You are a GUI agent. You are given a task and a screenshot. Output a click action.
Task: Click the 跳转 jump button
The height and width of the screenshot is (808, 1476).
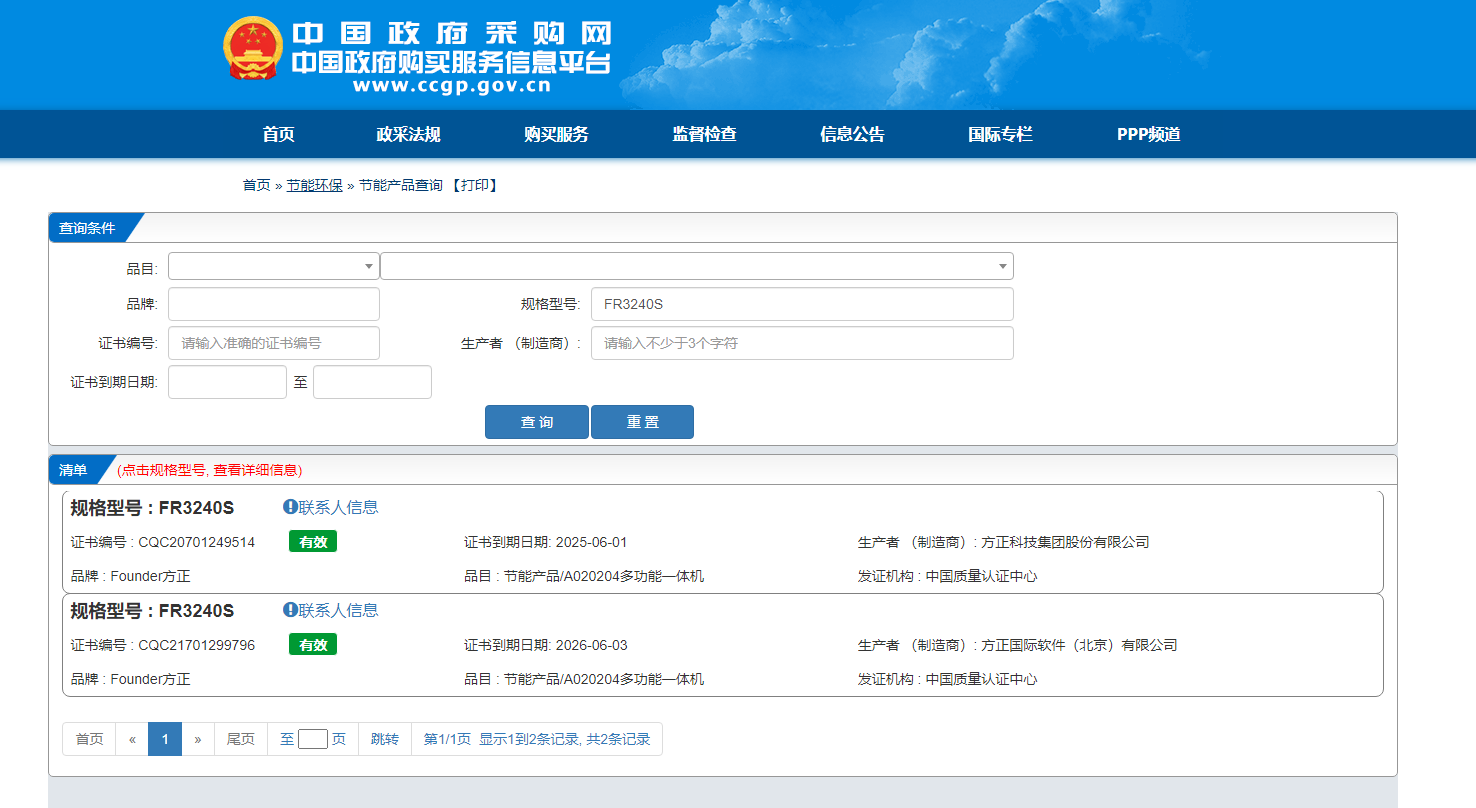(385, 739)
